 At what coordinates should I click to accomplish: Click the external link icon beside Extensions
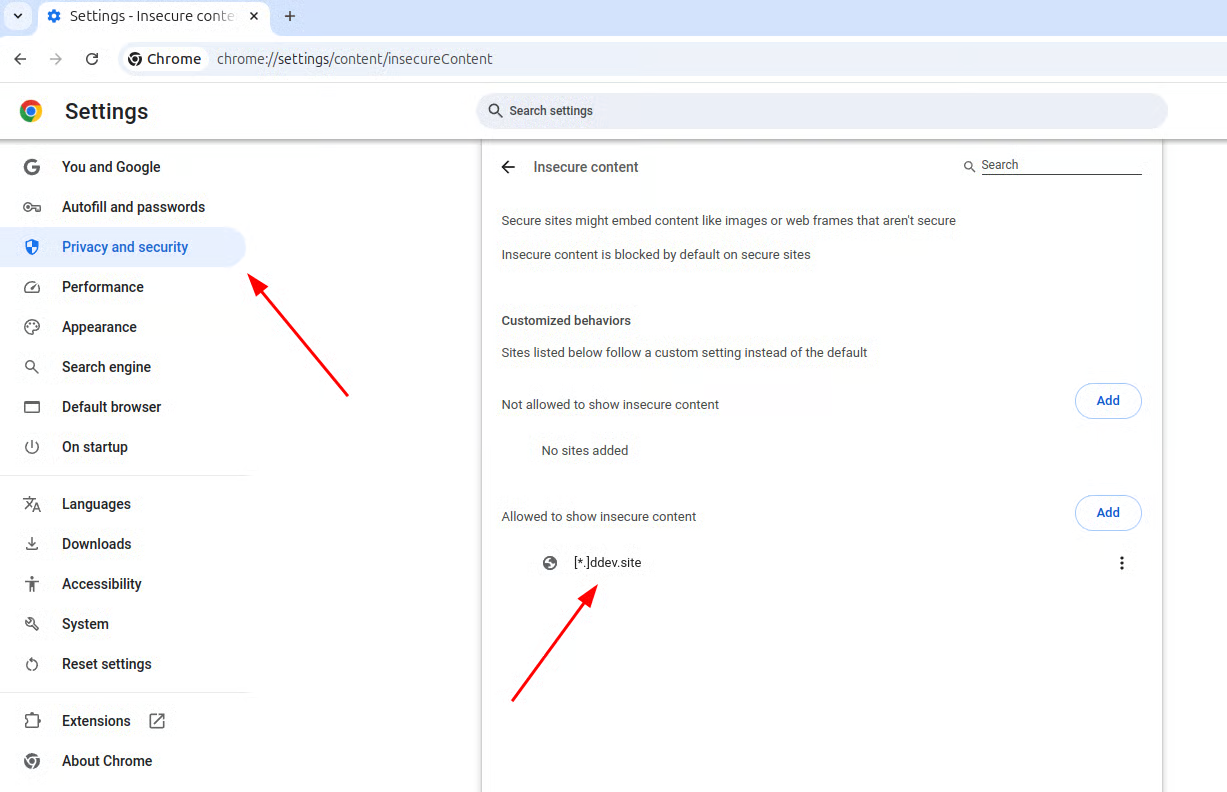tap(157, 721)
